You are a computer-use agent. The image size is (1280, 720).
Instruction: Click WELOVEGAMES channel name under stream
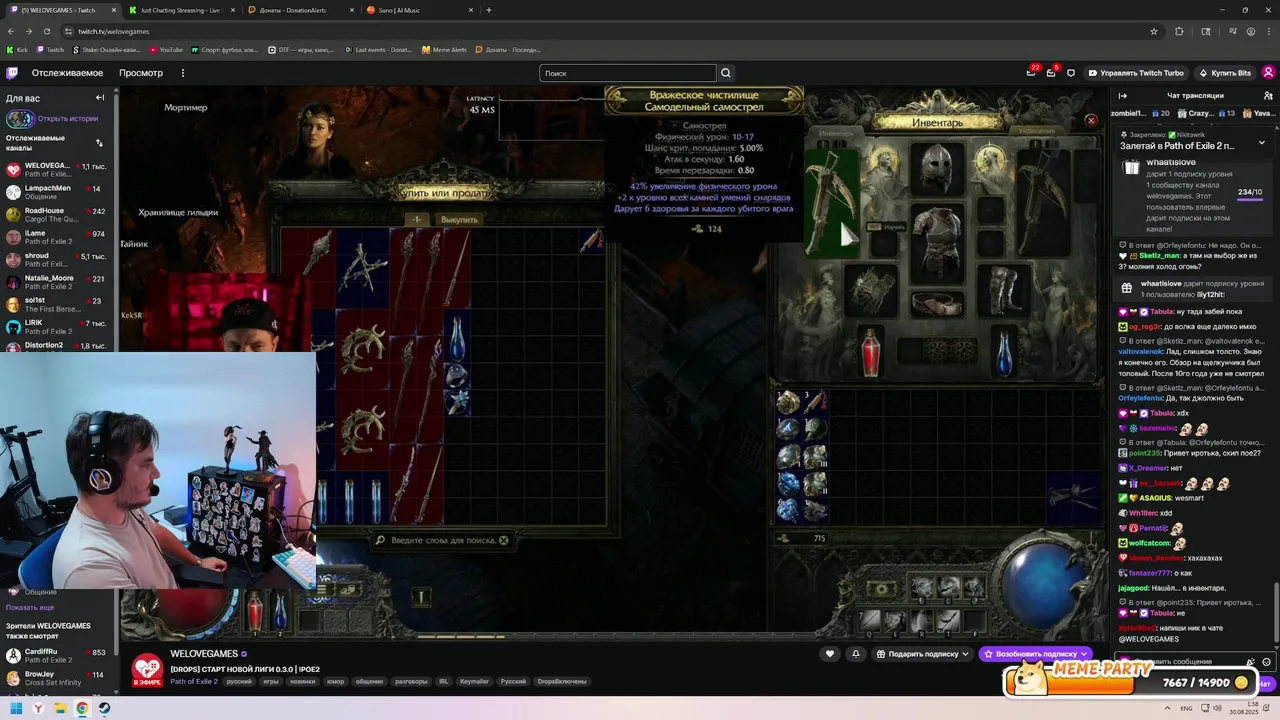tap(204, 654)
